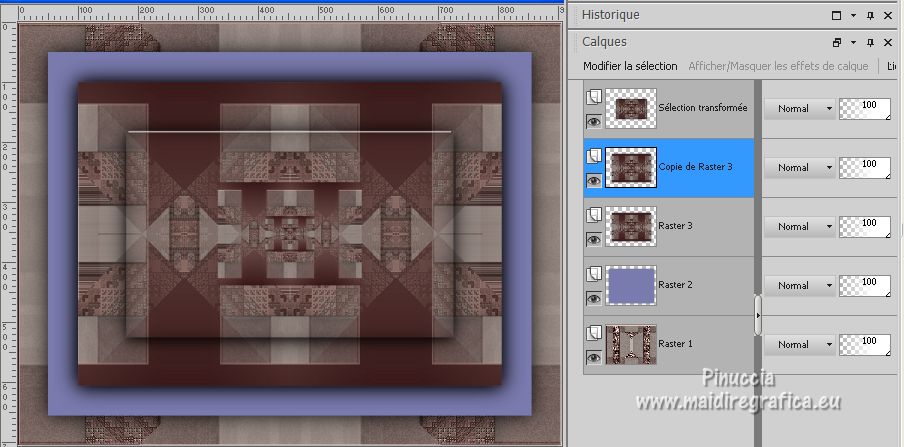Select the Raster 1 layer thumbnail
Image resolution: width=904 pixels, height=447 pixels.
[x=631, y=344]
